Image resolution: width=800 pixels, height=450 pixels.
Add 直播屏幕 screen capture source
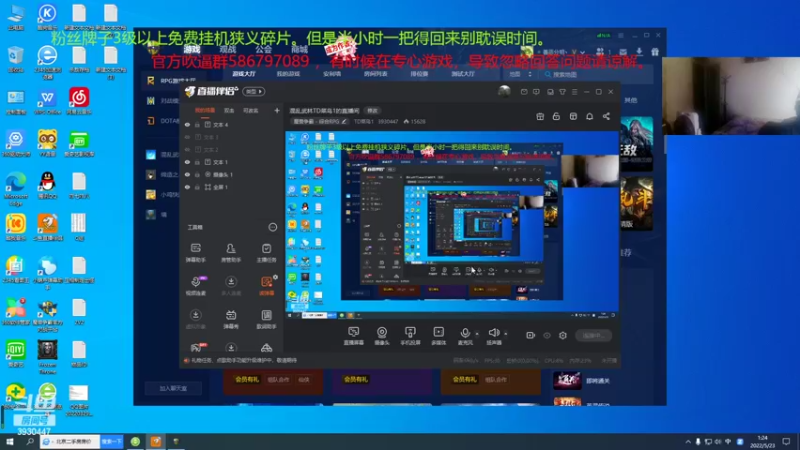click(x=353, y=336)
